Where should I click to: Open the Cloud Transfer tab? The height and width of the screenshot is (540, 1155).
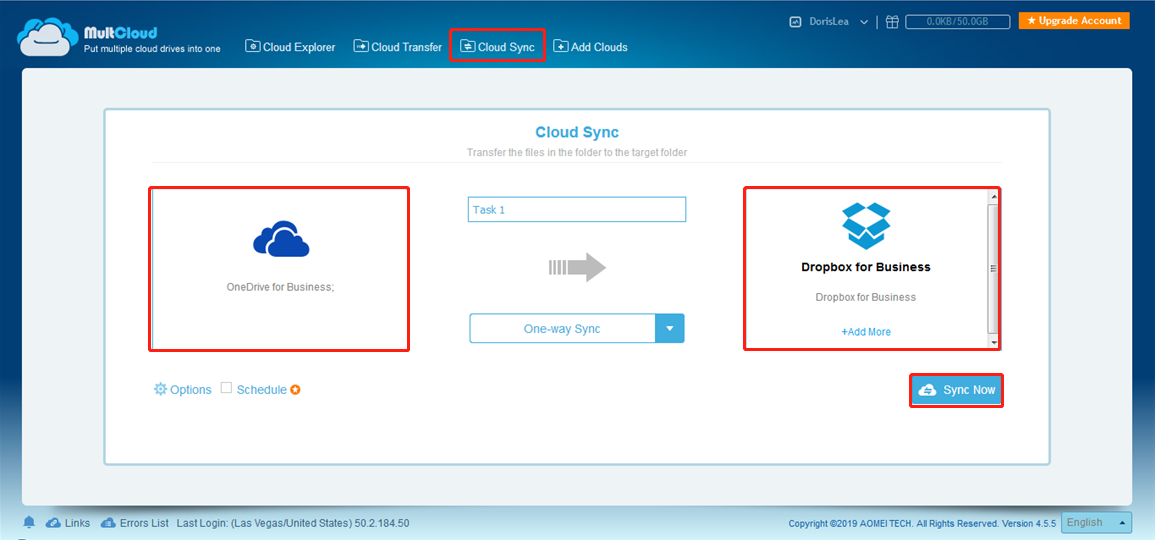point(398,46)
